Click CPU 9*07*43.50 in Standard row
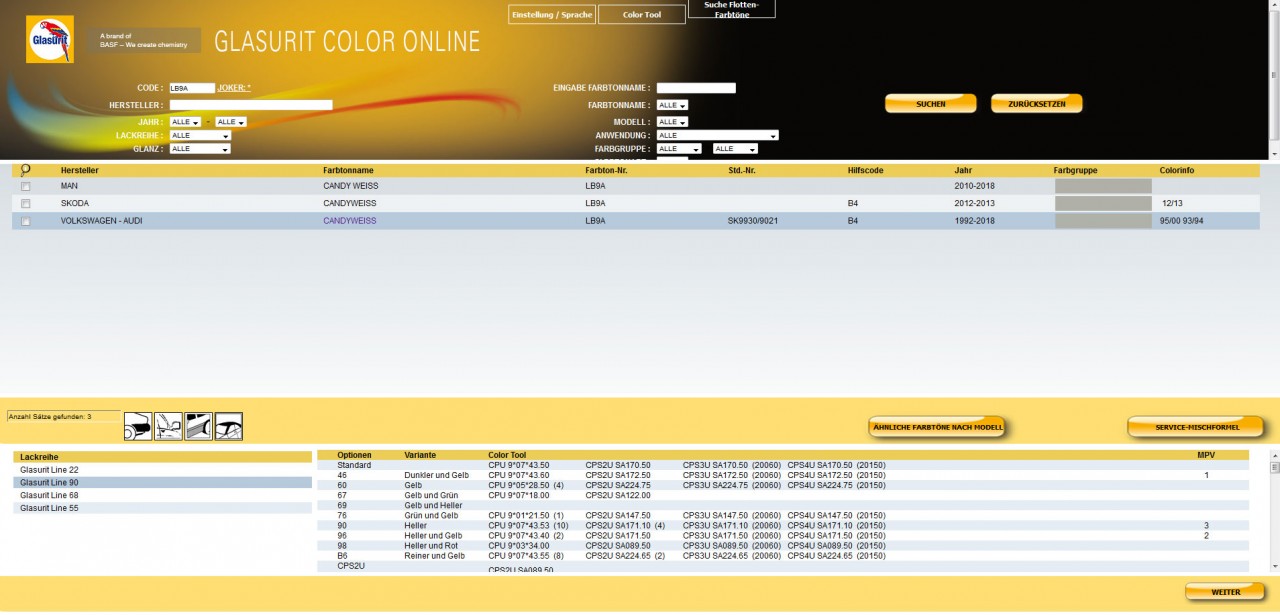1280x615 pixels. point(518,465)
